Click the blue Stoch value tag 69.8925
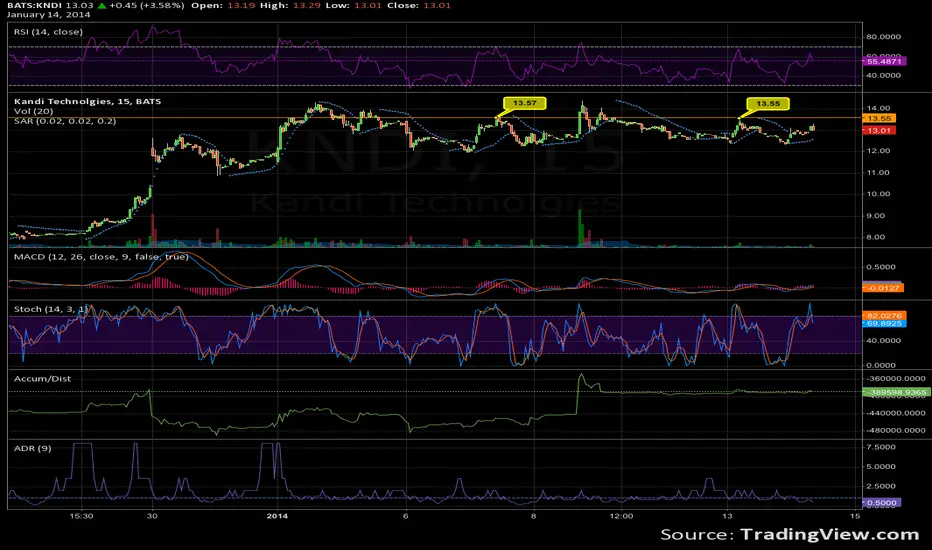 pyautogui.click(x=884, y=323)
